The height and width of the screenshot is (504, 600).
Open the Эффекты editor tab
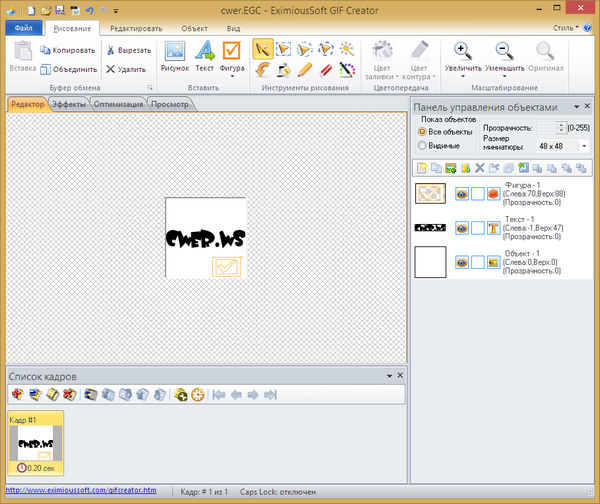[69, 104]
